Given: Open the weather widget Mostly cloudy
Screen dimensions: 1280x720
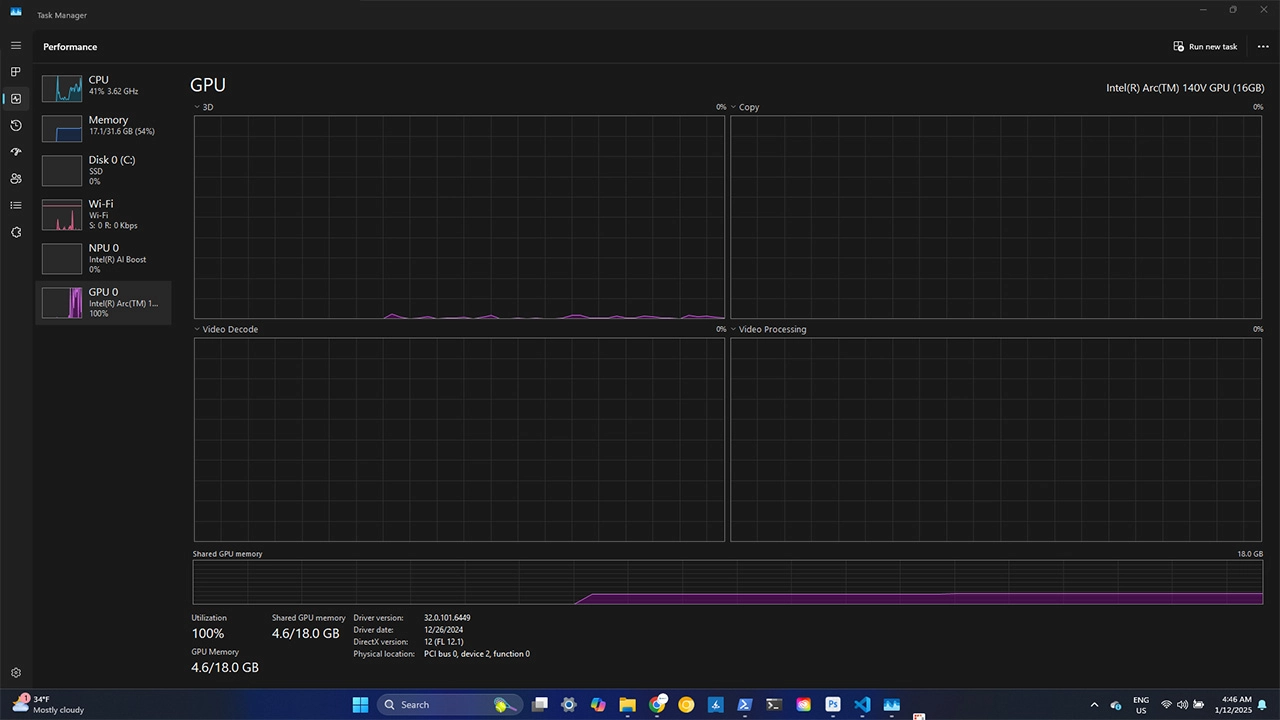Looking at the screenshot, I should pos(48,704).
